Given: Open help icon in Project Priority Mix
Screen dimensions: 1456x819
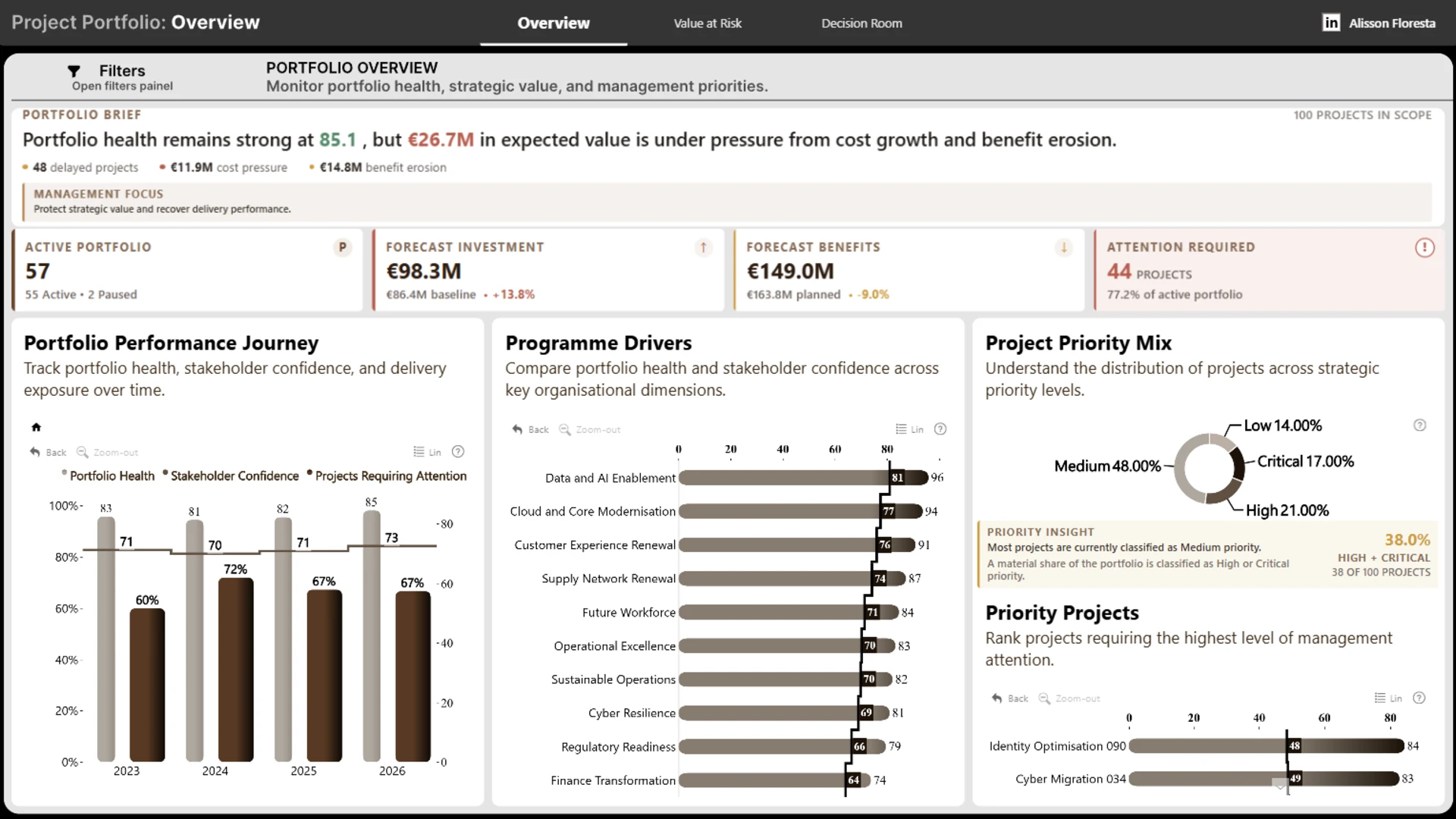Looking at the screenshot, I should click(x=1420, y=425).
